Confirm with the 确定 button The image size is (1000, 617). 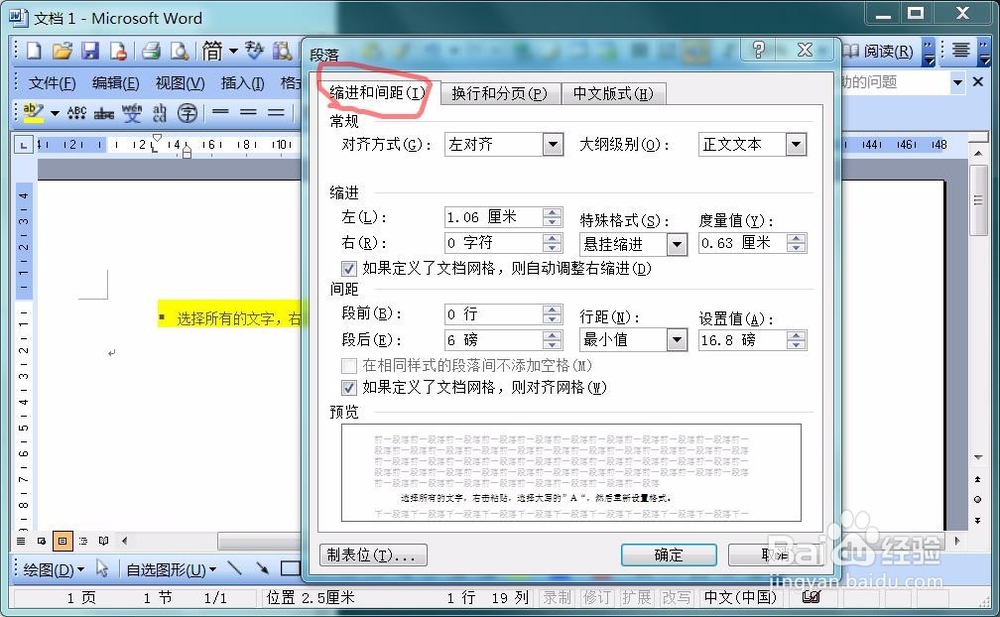(x=668, y=555)
